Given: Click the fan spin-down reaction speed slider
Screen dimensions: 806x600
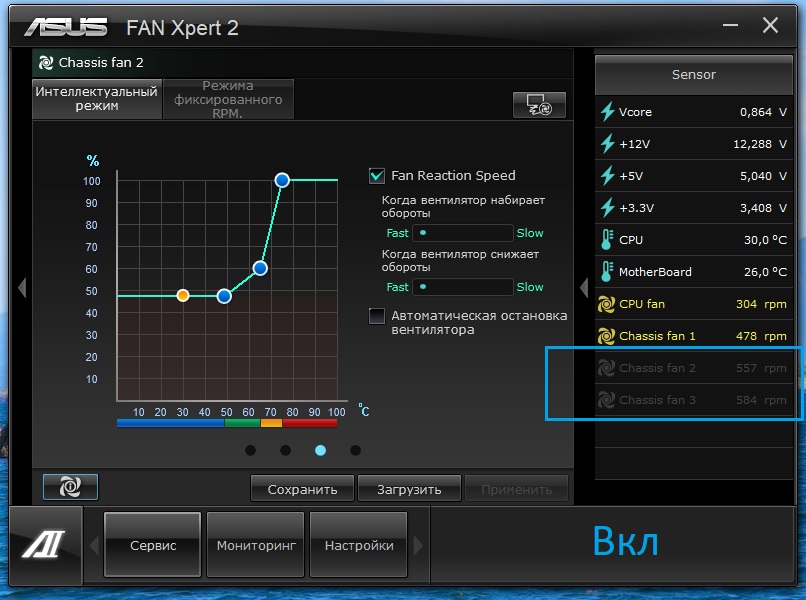Looking at the screenshot, I should [463, 287].
